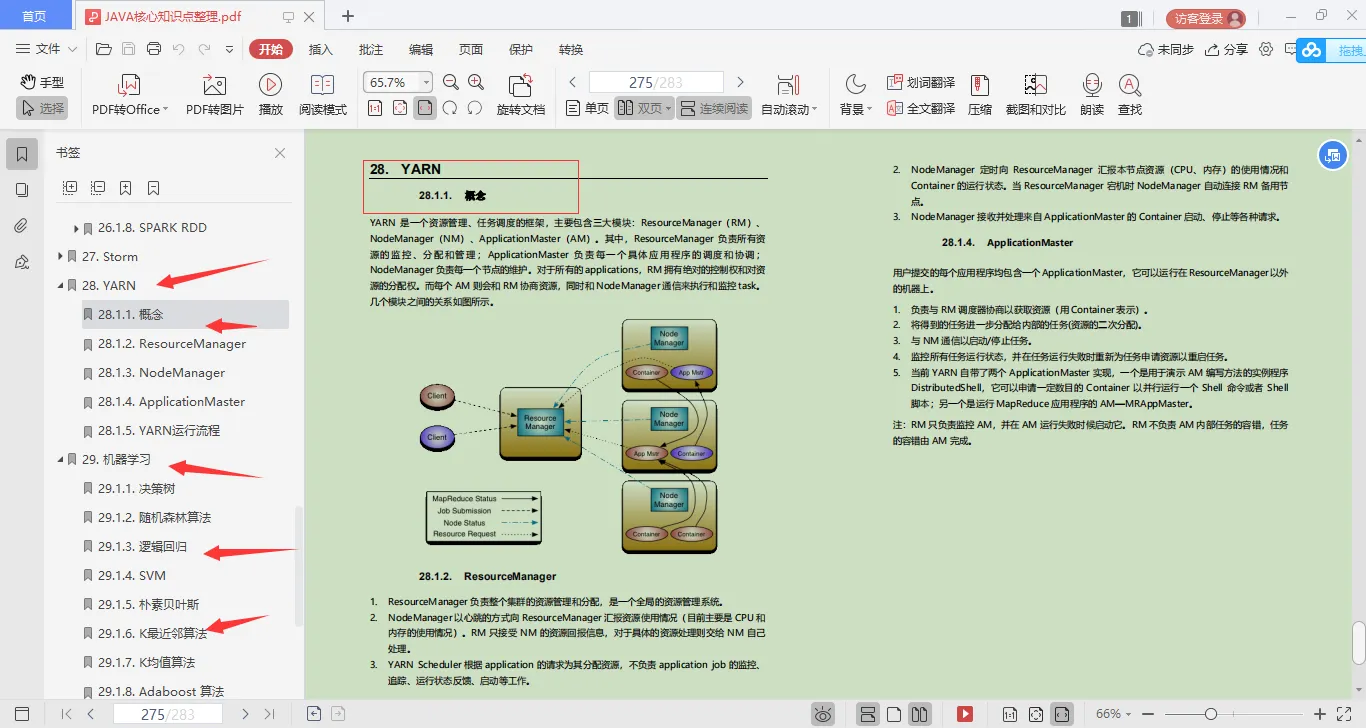Screen dimensions: 1366x728
Task: Open the 查找 find tool
Action: 1130,96
